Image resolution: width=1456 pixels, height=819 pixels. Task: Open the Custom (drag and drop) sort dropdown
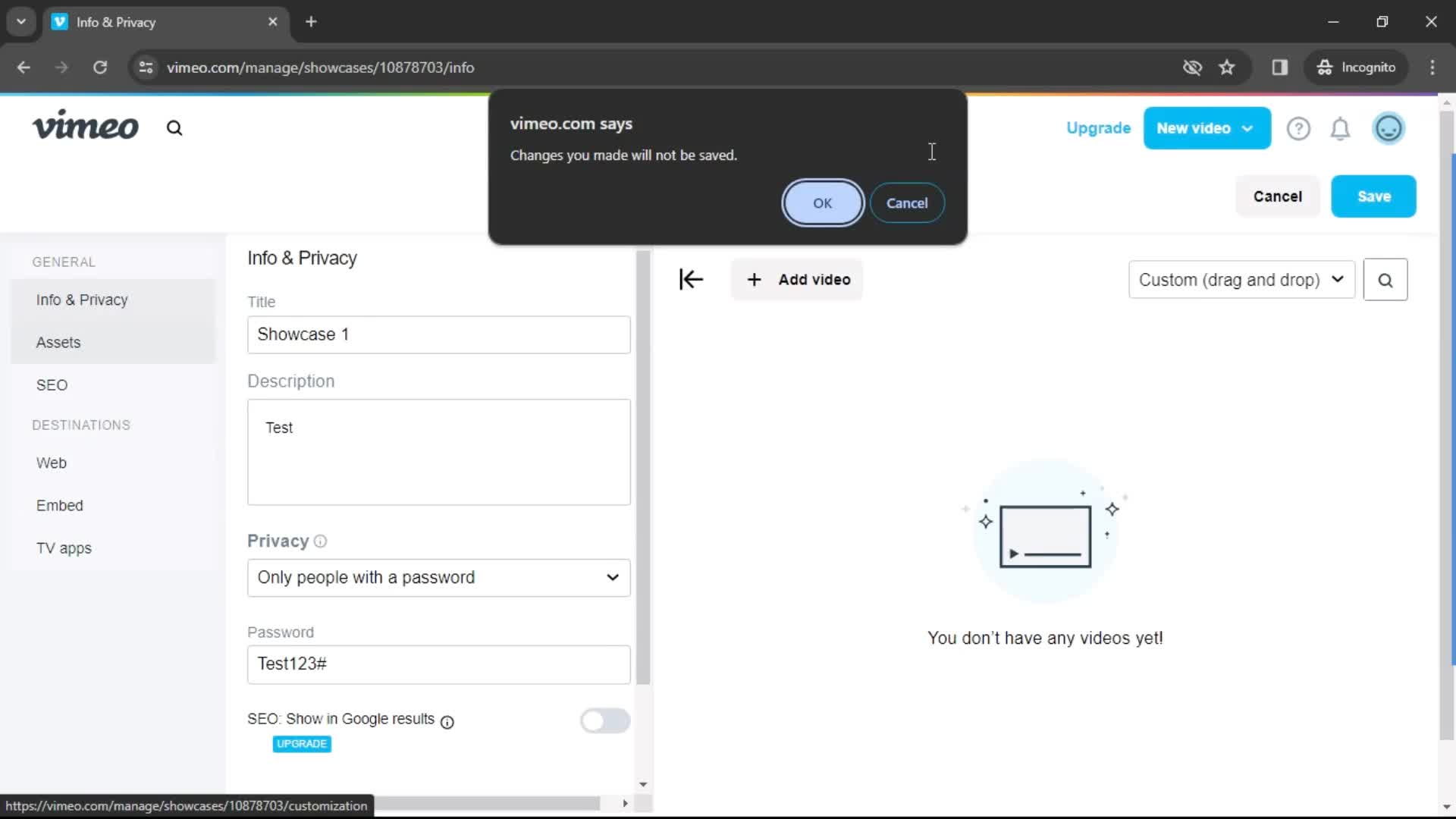click(x=1241, y=280)
